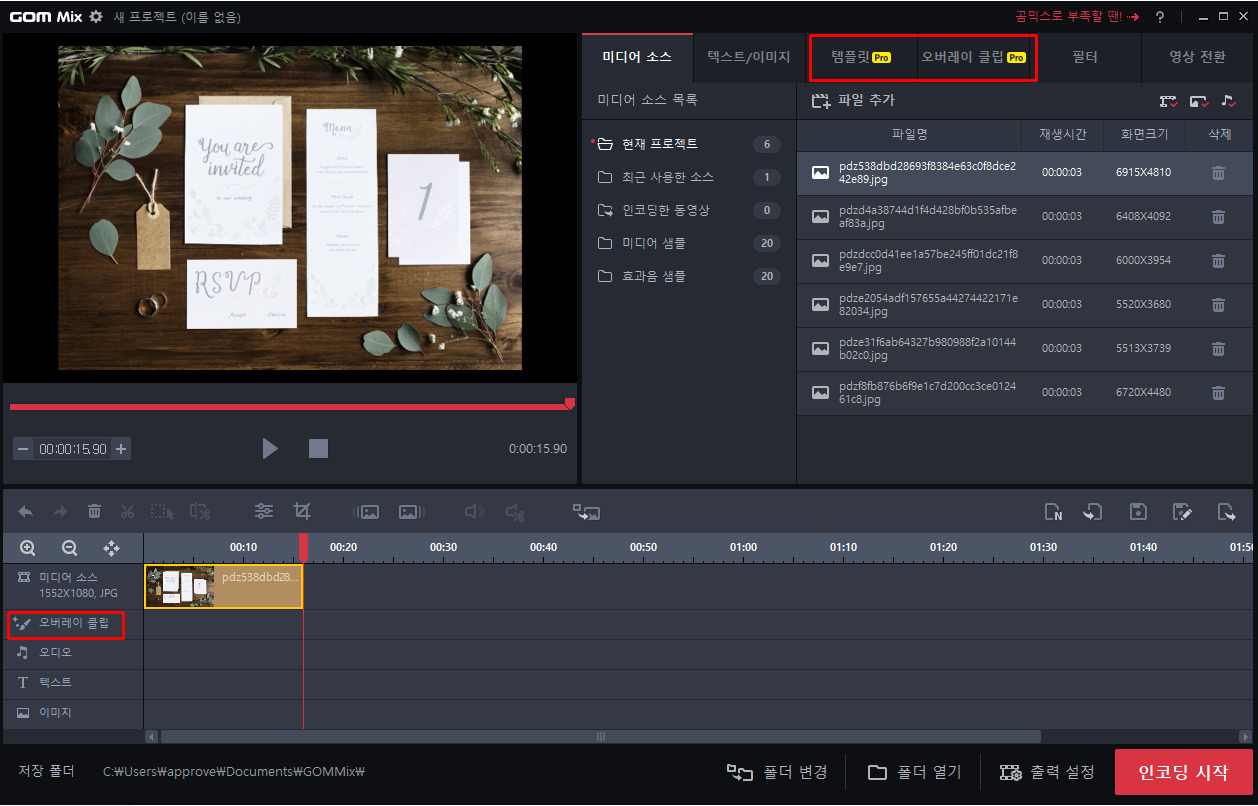The image size is (1258, 806).
Task: Switch to the 필터 tab
Action: (1085, 57)
